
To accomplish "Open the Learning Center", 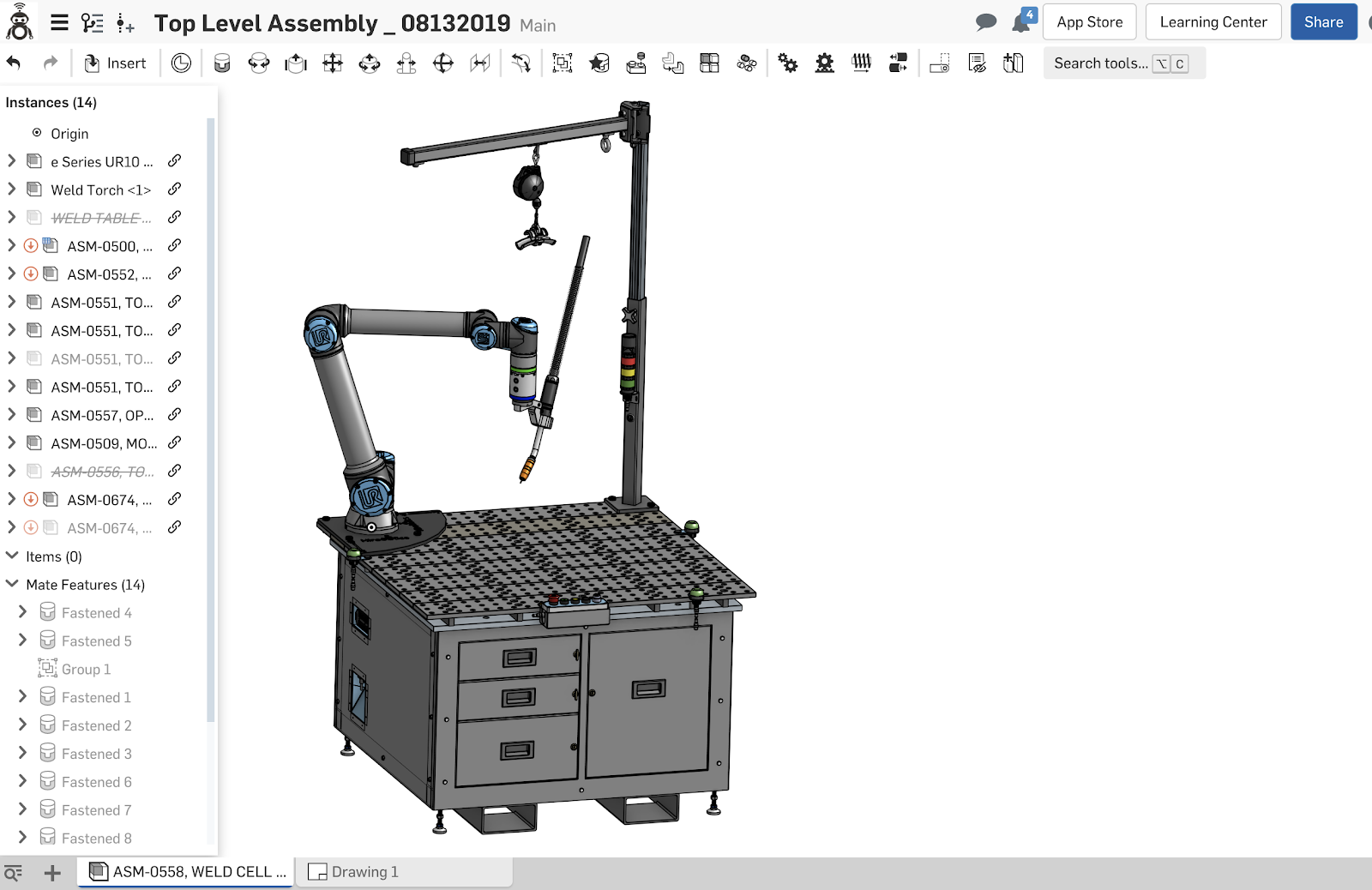I will click(x=1213, y=22).
